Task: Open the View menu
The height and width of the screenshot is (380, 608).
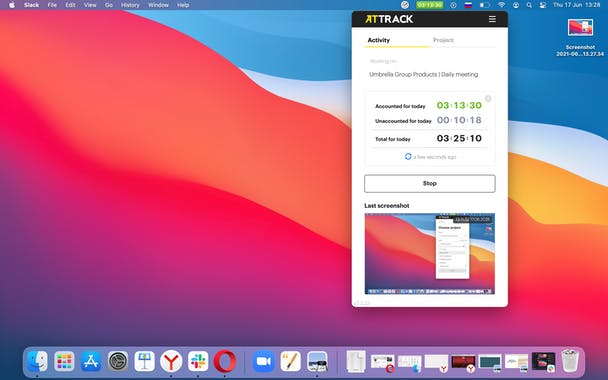Action: pyautogui.click(x=90, y=5)
